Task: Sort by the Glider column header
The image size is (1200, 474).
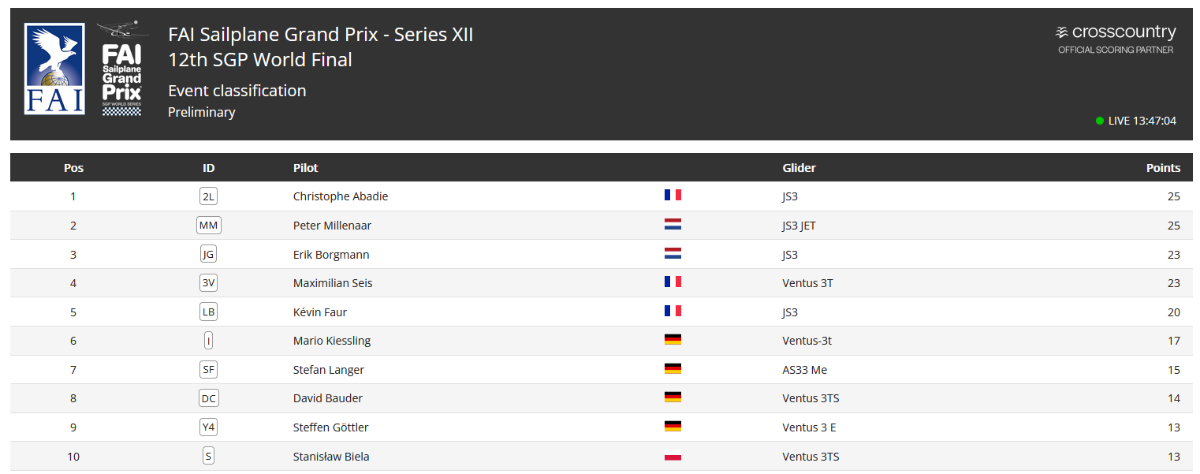Action: pos(799,168)
